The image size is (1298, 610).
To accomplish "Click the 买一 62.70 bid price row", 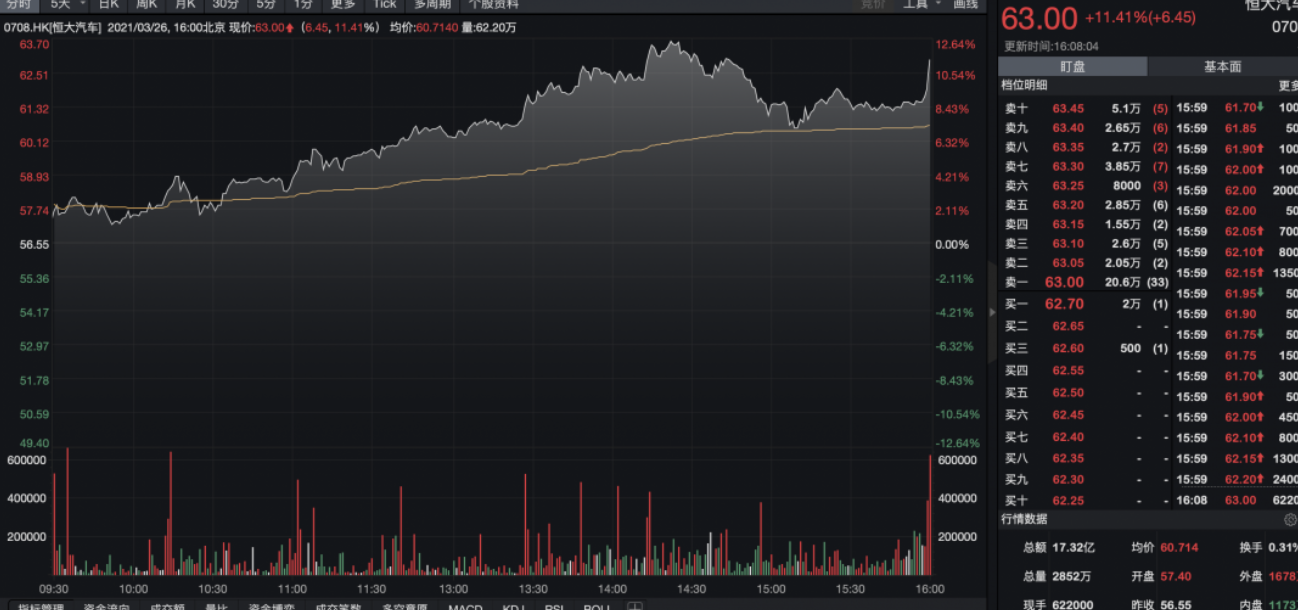I will click(1086, 304).
